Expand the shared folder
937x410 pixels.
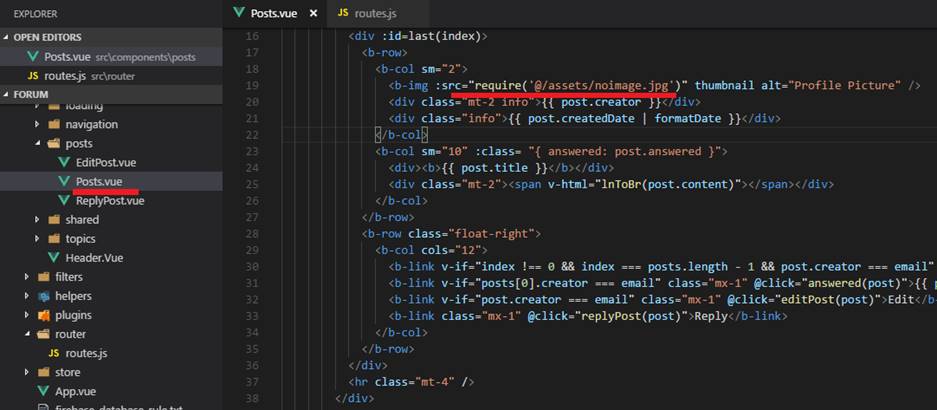(82, 220)
